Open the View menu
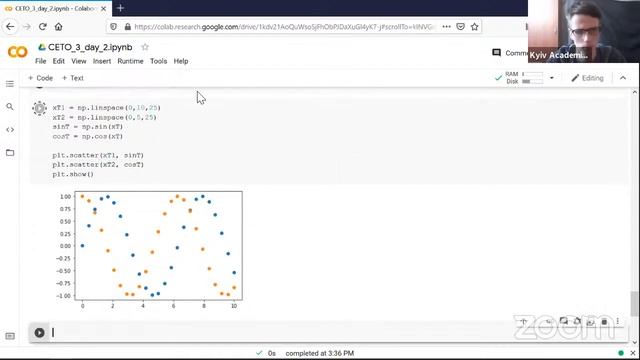Viewport: 640px width, 360px height. (x=79, y=61)
